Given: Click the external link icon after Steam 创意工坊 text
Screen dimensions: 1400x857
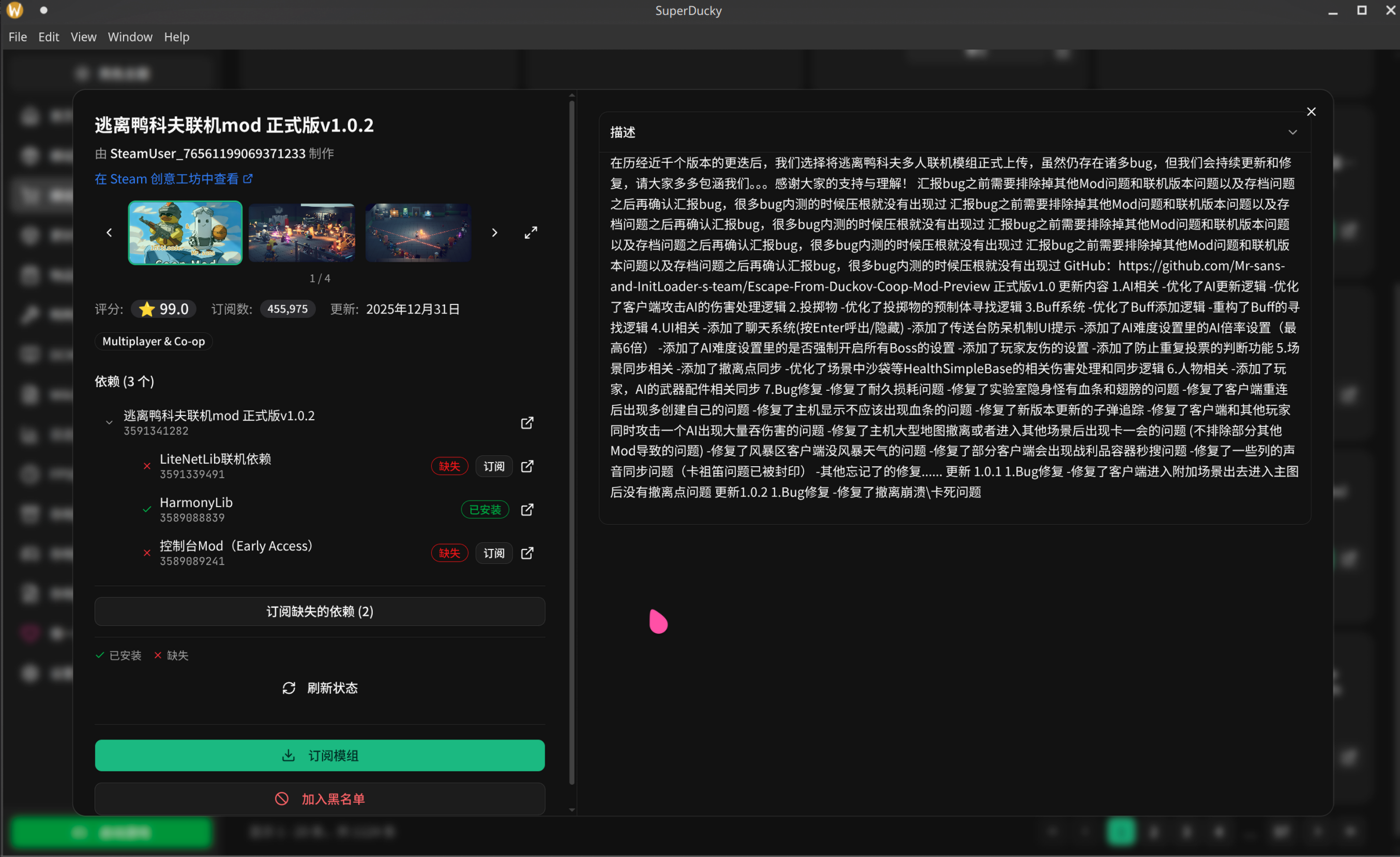Looking at the screenshot, I should [x=248, y=178].
